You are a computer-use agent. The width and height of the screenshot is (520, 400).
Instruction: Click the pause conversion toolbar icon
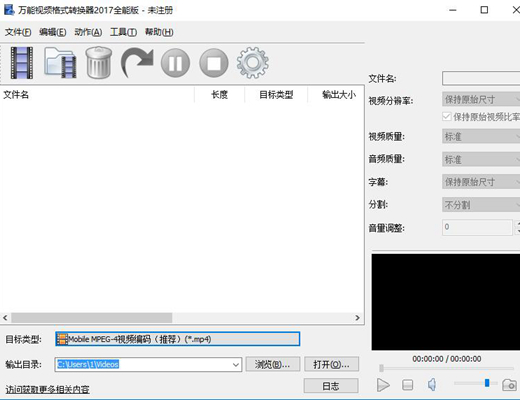(175, 63)
